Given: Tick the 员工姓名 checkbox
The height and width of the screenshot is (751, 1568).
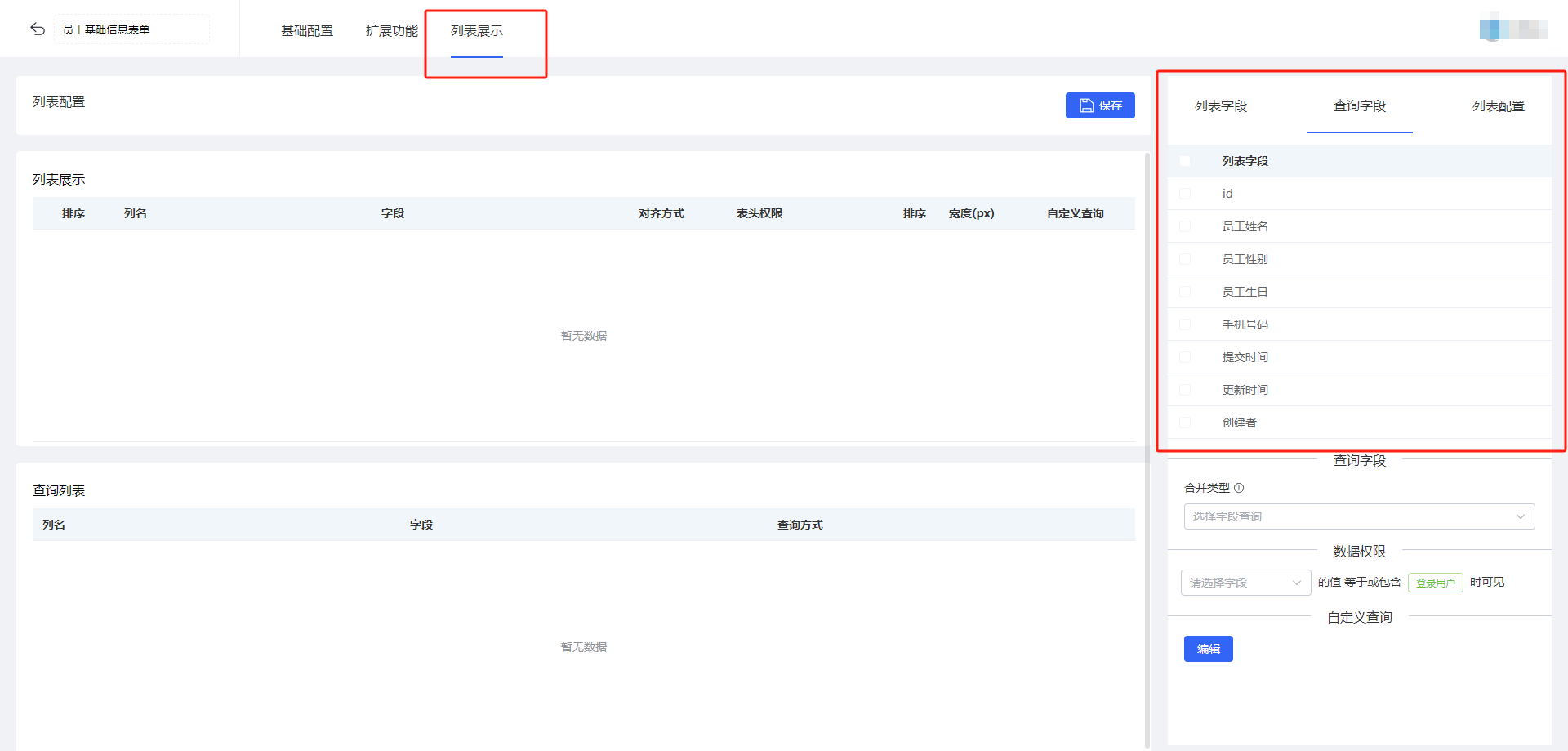Looking at the screenshot, I should (1185, 226).
